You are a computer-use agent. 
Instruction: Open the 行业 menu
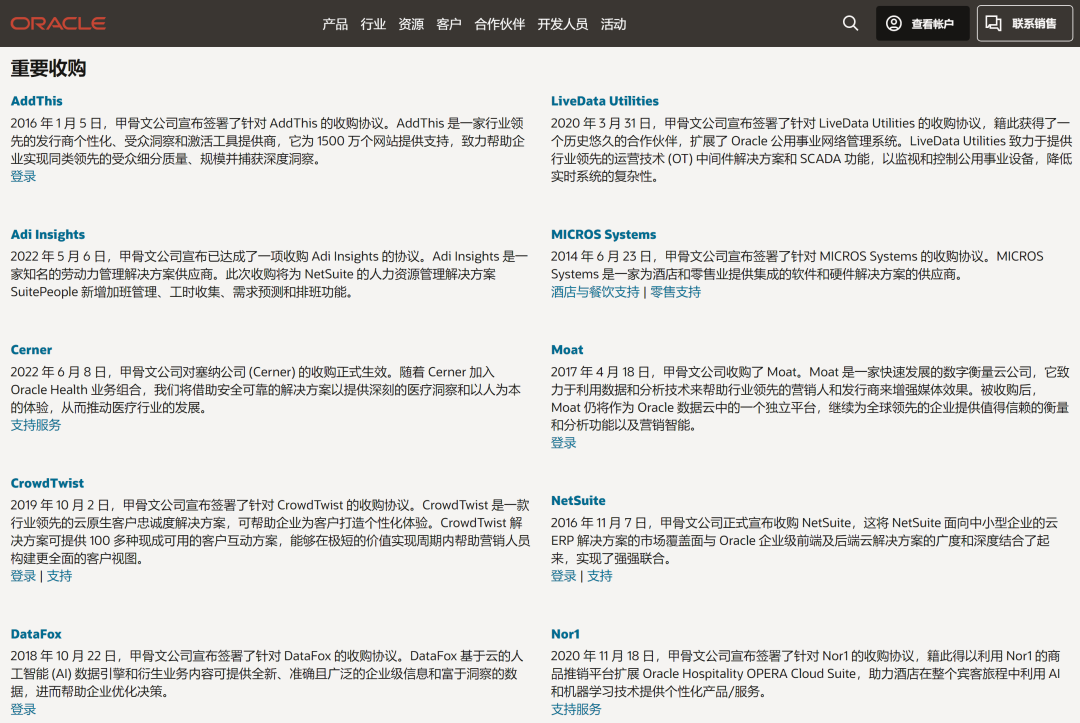(x=373, y=24)
